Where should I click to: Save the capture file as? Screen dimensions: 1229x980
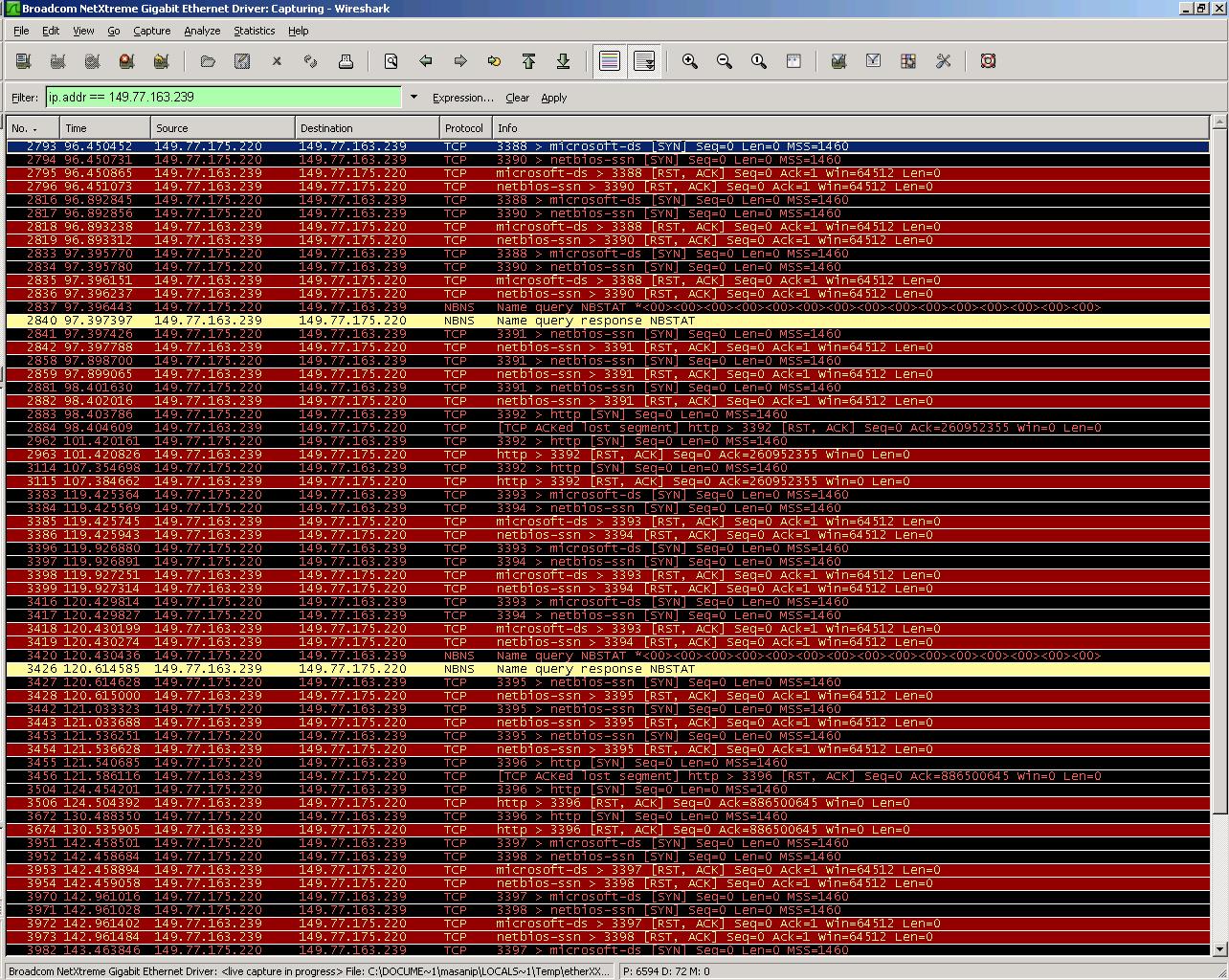click(242, 61)
